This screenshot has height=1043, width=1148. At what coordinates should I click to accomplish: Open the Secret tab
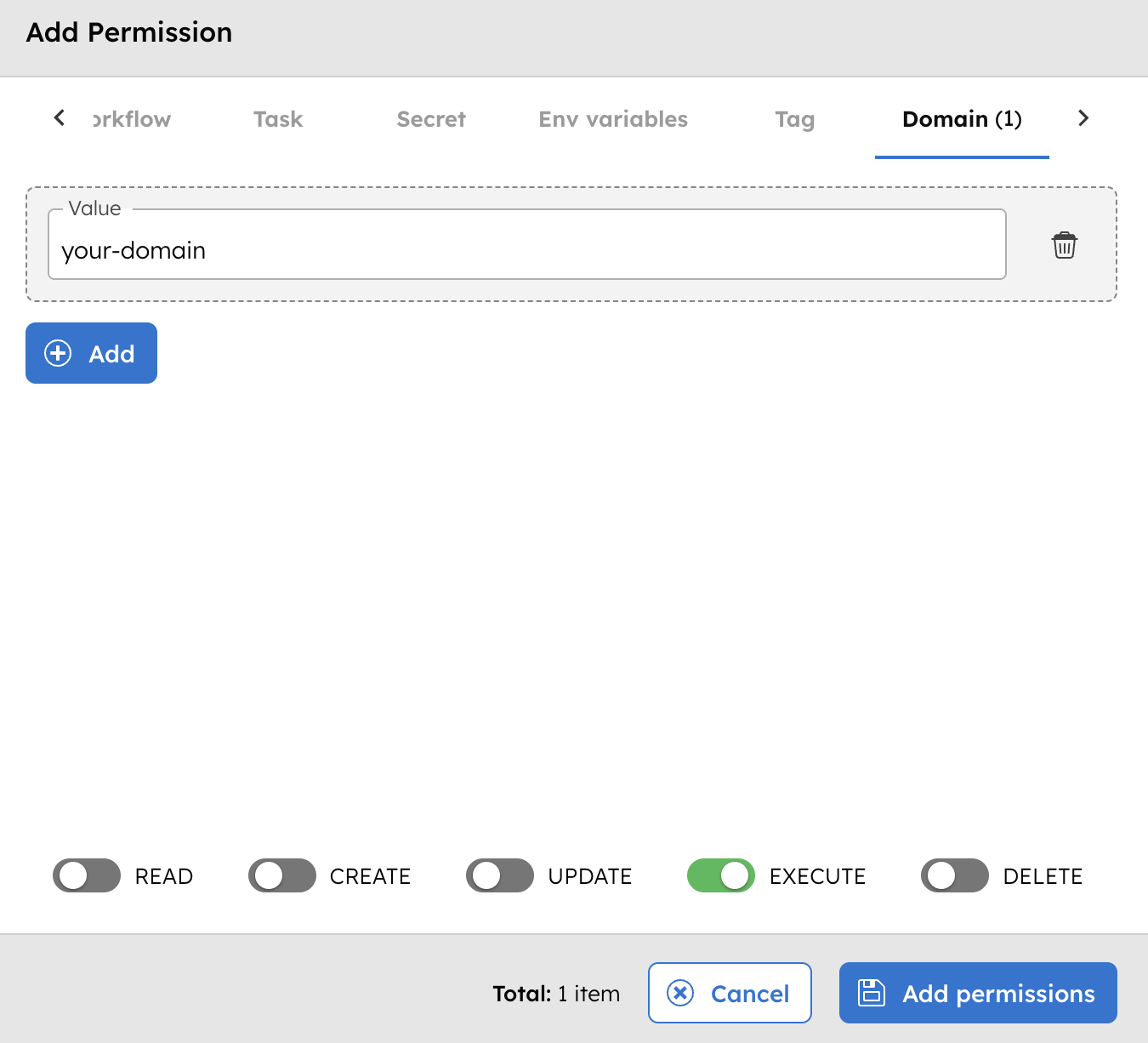coord(431,119)
